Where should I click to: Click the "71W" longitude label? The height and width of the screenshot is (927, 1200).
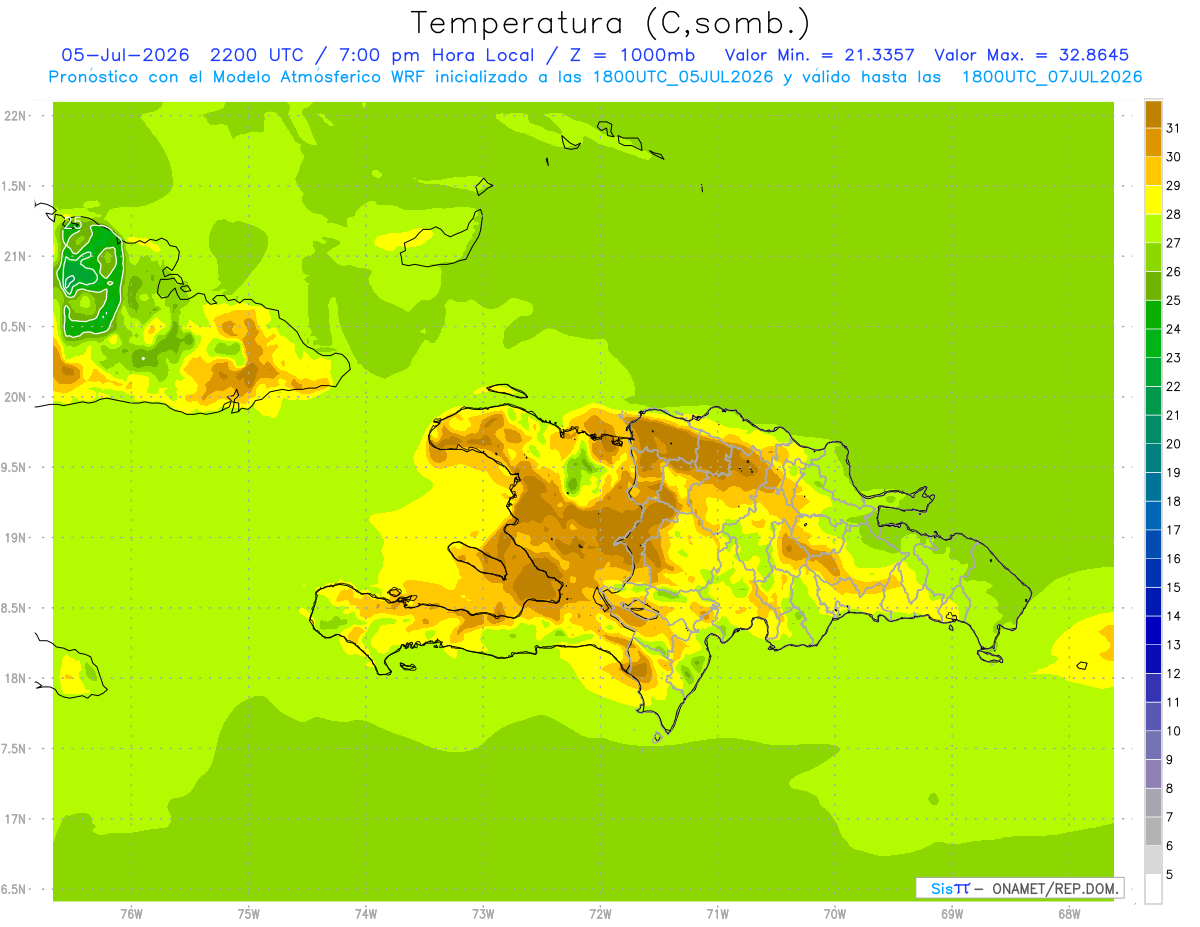click(717, 913)
